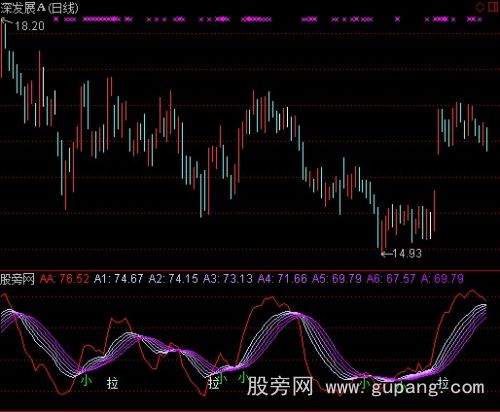The image size is (500, 412).
Task: Click the red rectangular panel icon beside the diamond
Action: click(493, 7)
